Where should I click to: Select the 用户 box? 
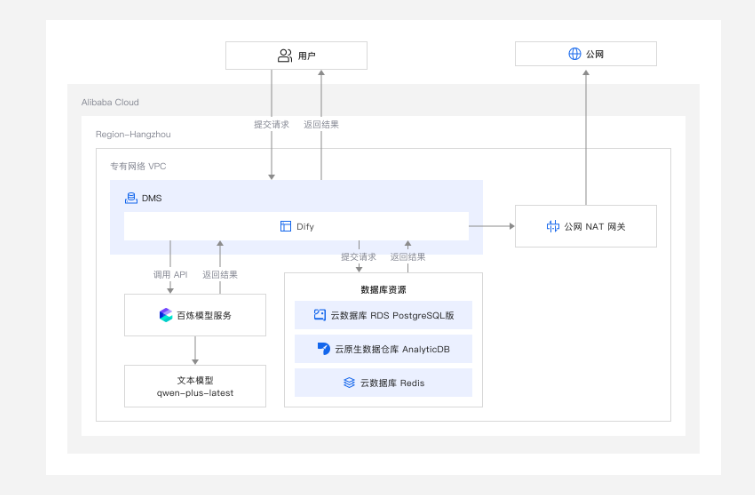[296, 55]
